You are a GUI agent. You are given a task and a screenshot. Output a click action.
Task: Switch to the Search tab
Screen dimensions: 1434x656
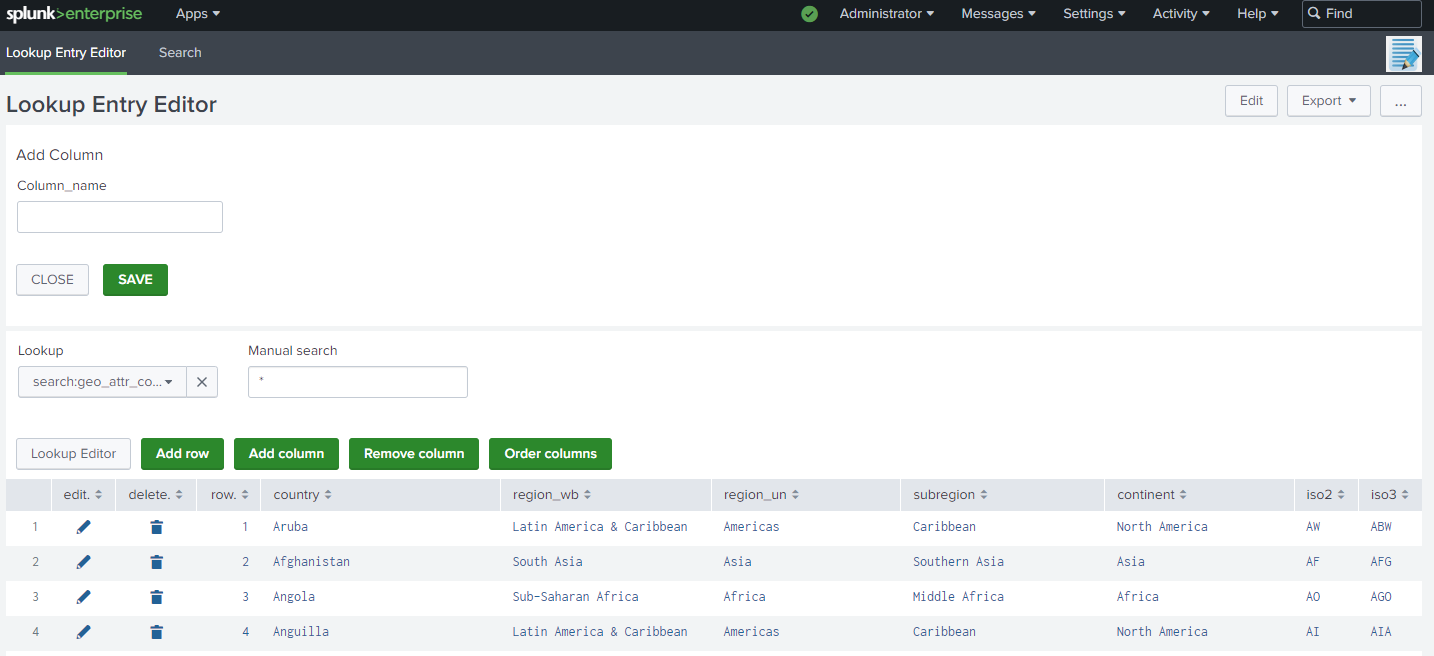[x=180, y=53]
